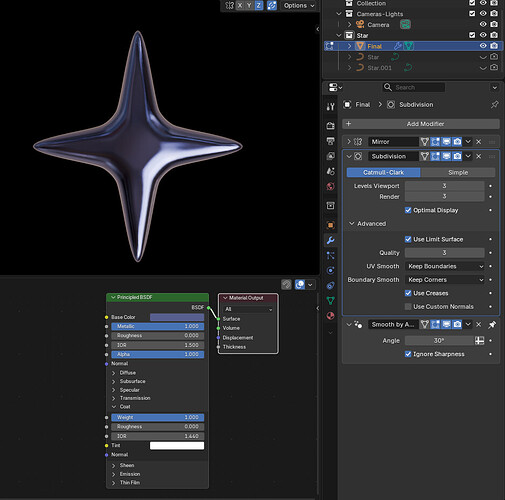Toggle render camera icon for Subdivision modifier

pos(457,156)
